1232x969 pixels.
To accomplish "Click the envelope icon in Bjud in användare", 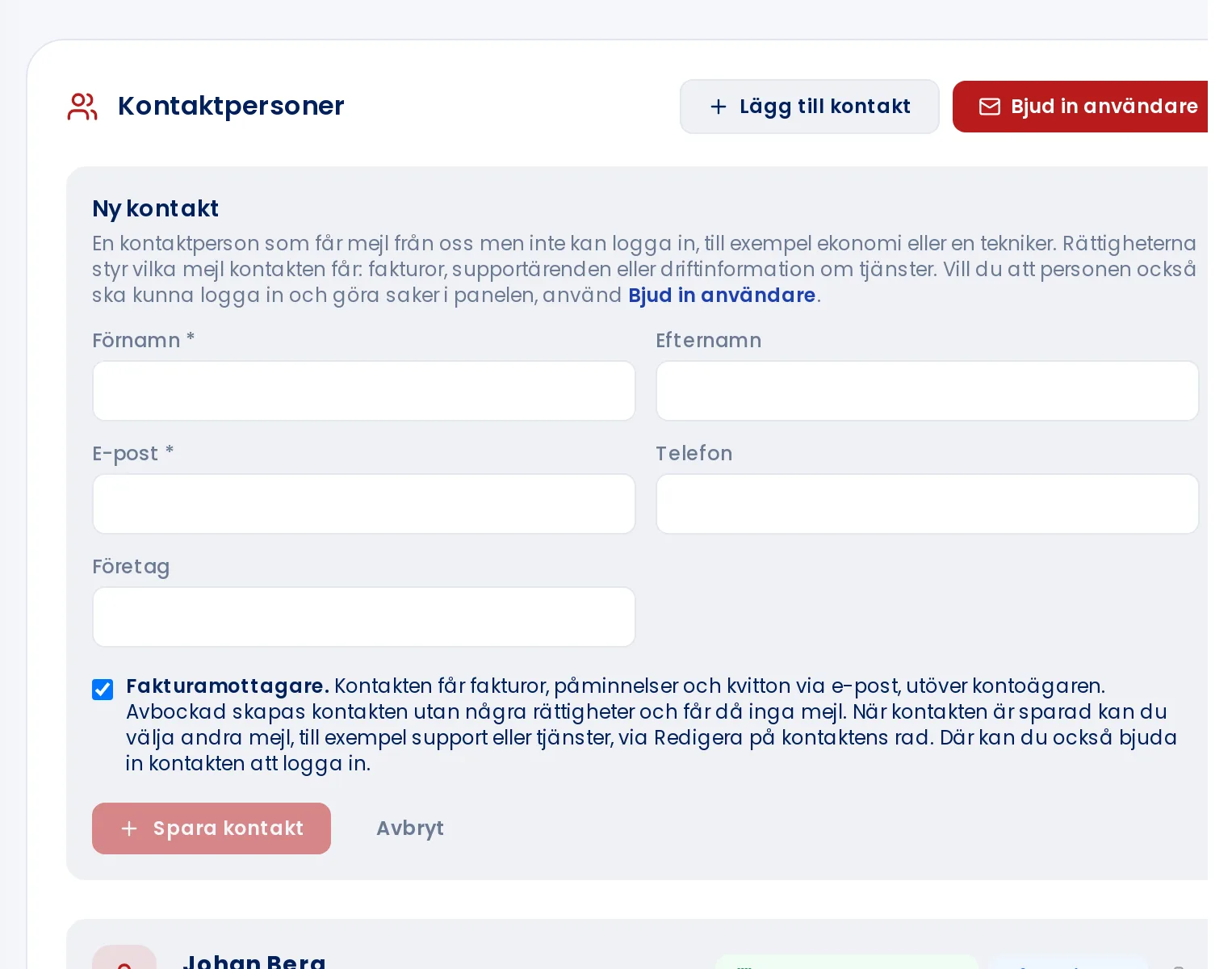I will point(990,107).
